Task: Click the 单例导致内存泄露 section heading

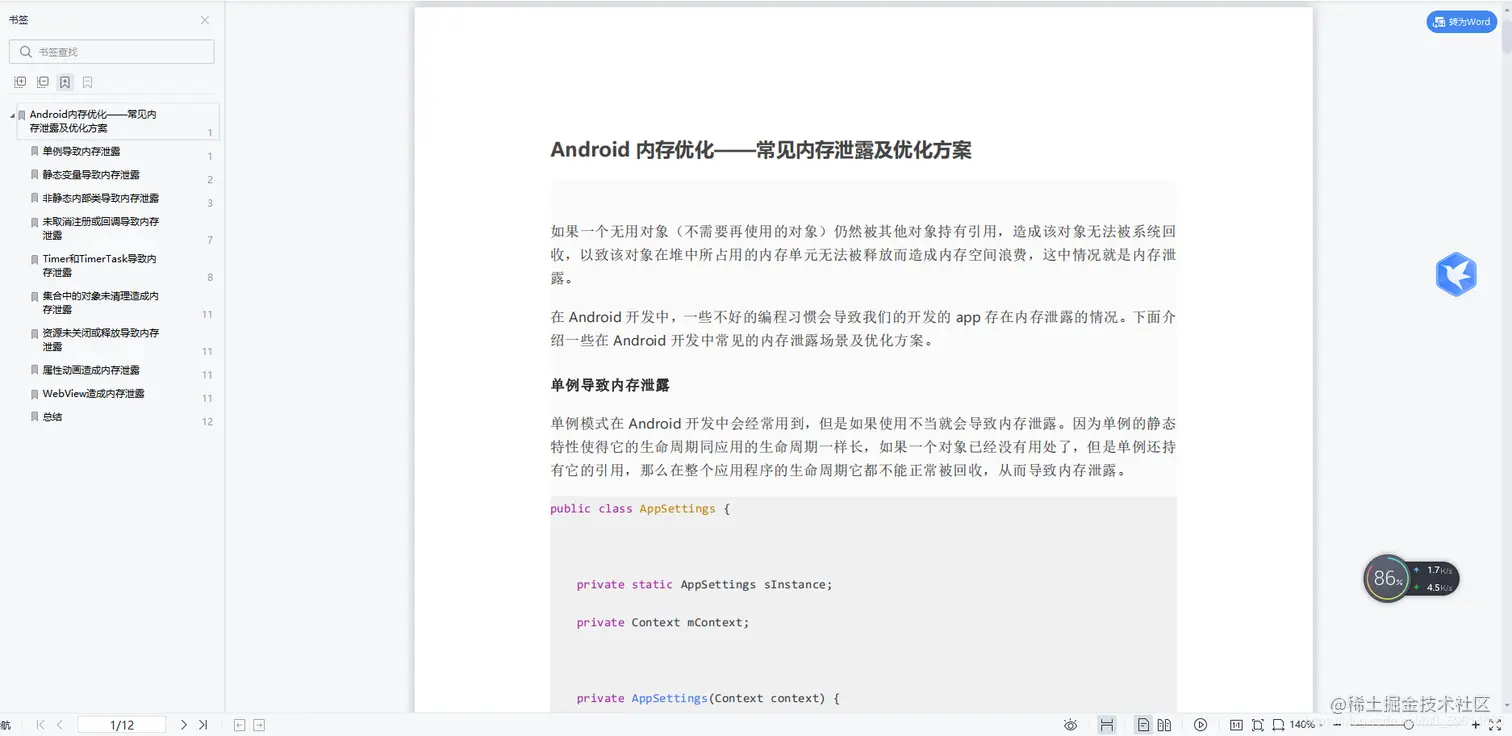Action: tap(610, 385)
